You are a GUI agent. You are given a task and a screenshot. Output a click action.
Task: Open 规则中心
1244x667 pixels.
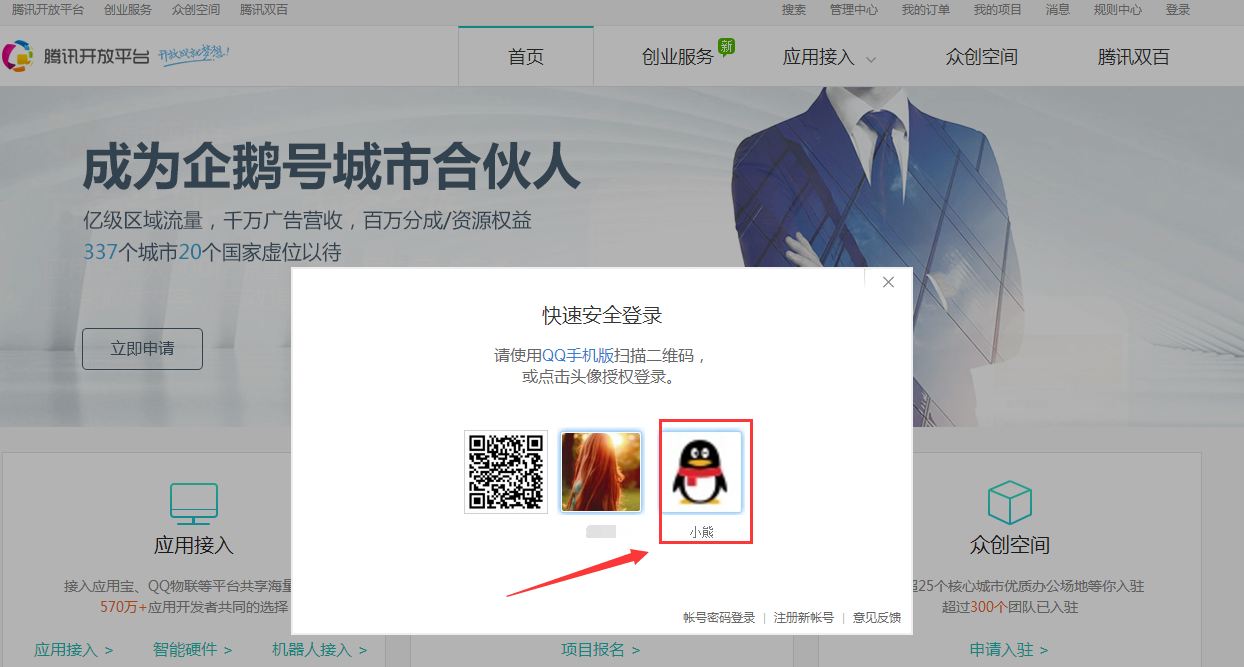pos(1118,10)
